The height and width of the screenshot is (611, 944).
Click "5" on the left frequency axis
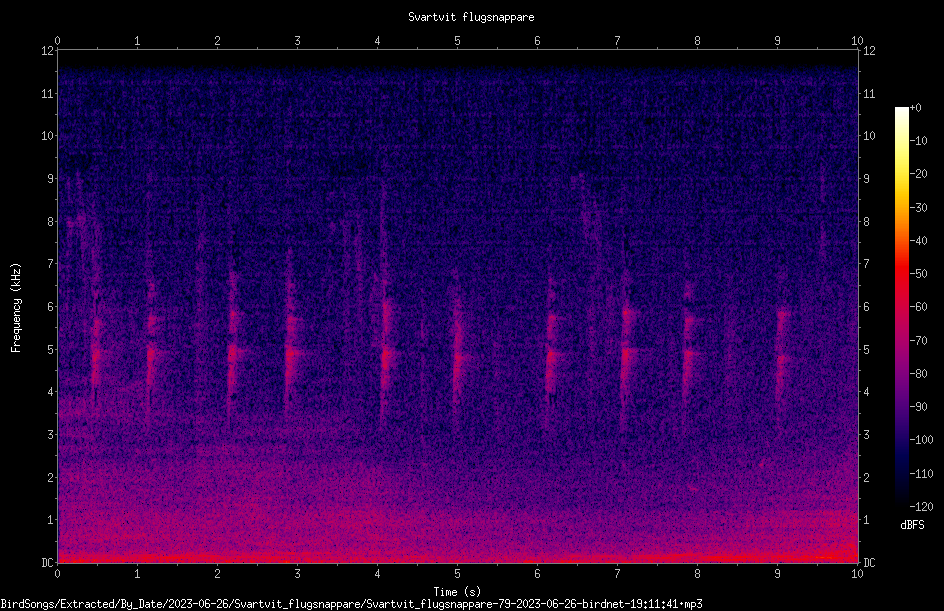(50, 349)
